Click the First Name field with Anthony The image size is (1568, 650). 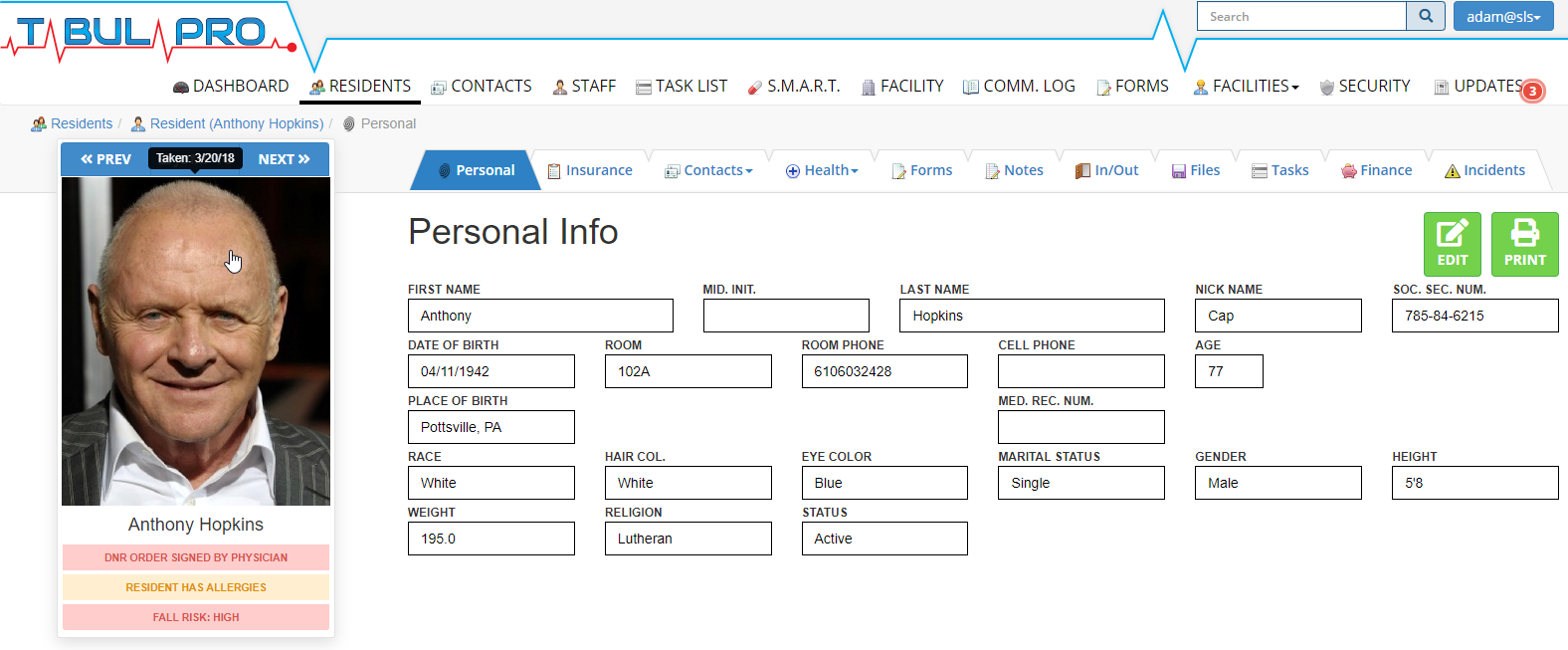[540, 316]
